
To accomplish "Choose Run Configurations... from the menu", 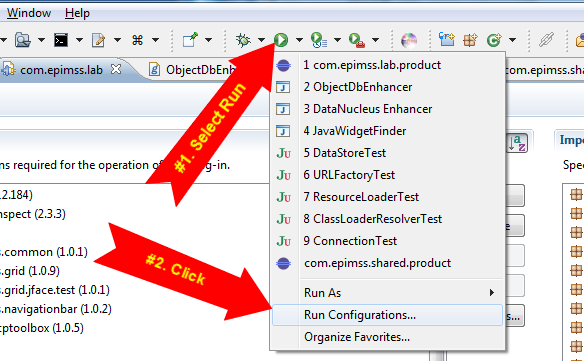I will click(x=387, y=315).
